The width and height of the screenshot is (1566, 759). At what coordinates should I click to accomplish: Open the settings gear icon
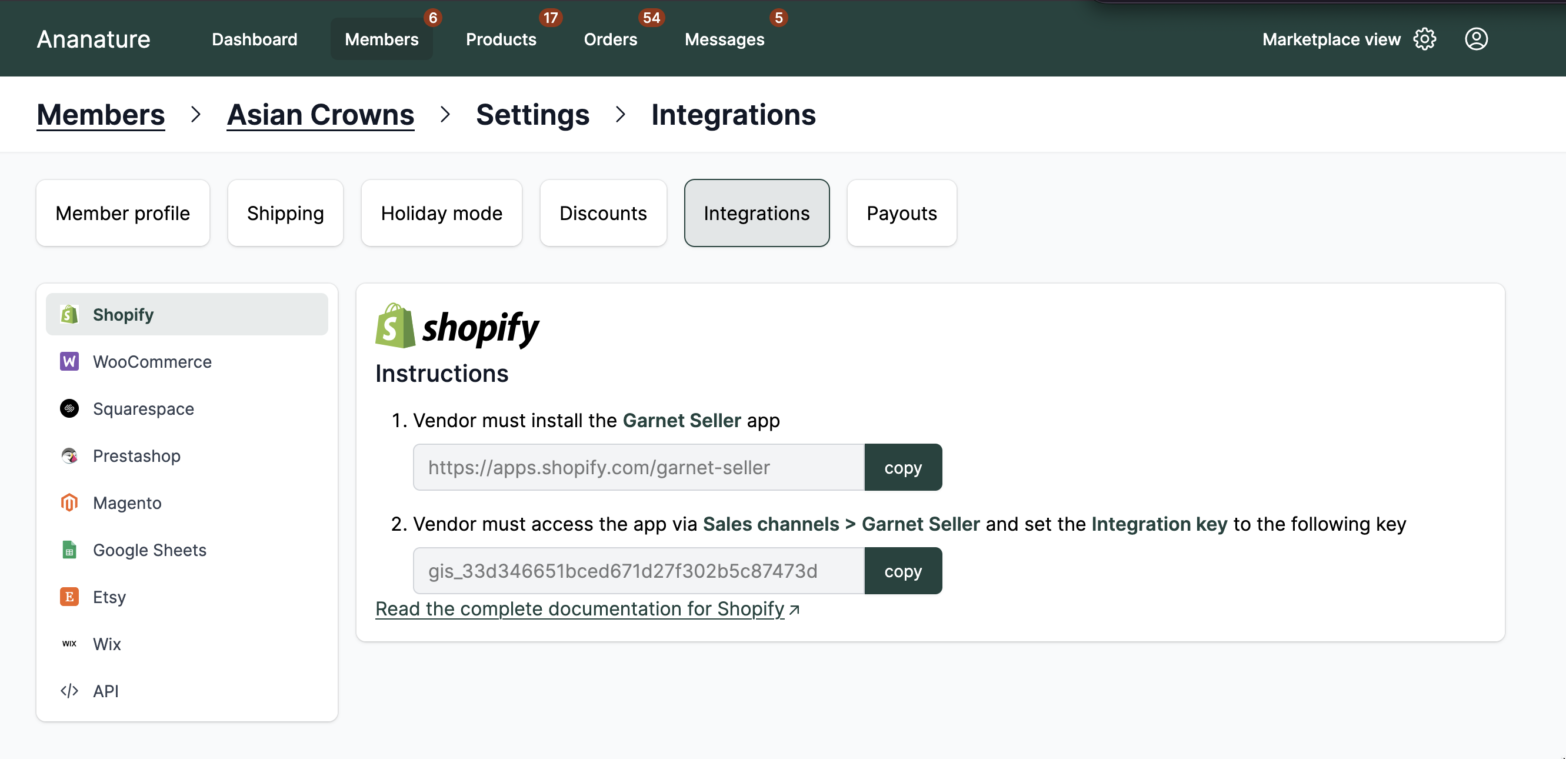pyautogui.click(x=1425, y=39)
